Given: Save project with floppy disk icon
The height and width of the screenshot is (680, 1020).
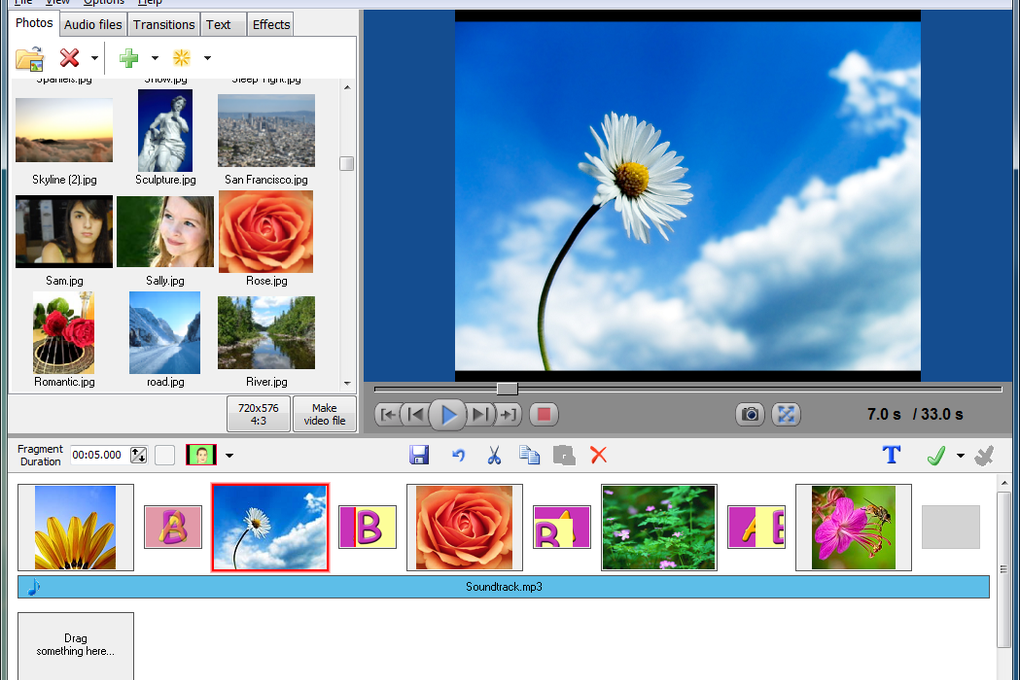Looking at the screenshot, I should 420,455.
